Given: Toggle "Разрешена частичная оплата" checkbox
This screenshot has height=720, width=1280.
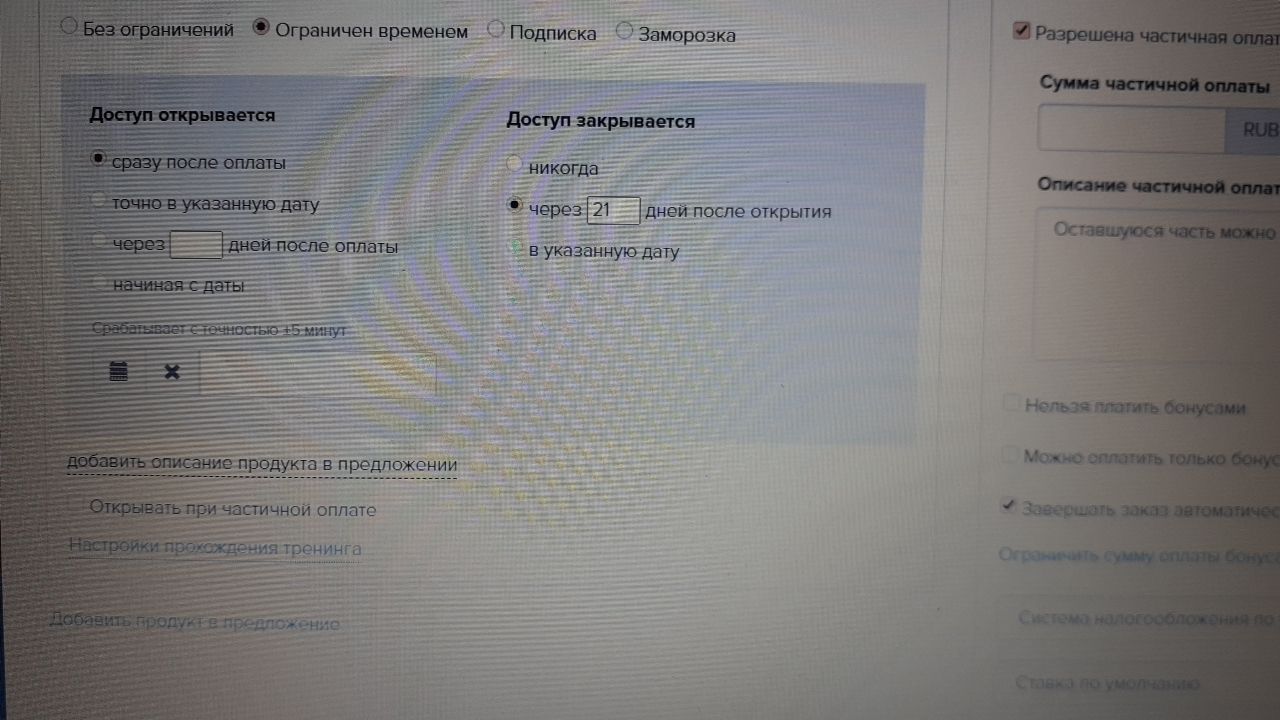Looking at the screenshot, I should [1021, 32].
